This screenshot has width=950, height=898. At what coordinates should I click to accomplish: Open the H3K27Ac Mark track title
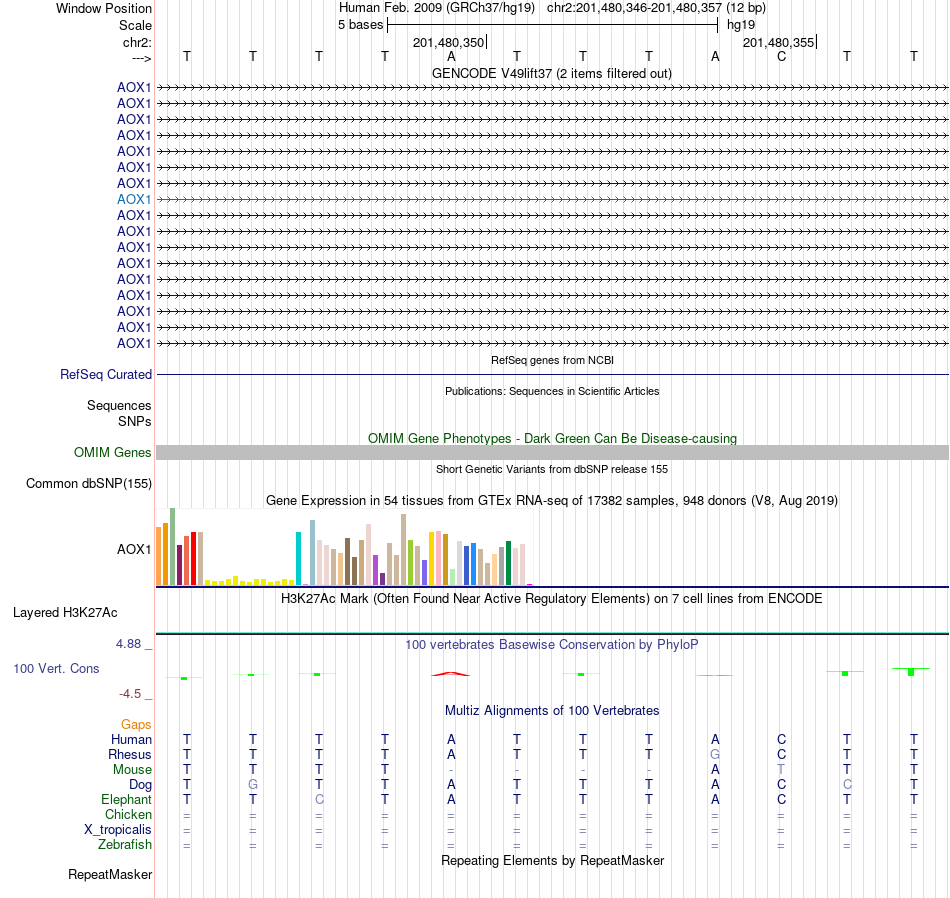pos(551,599)
